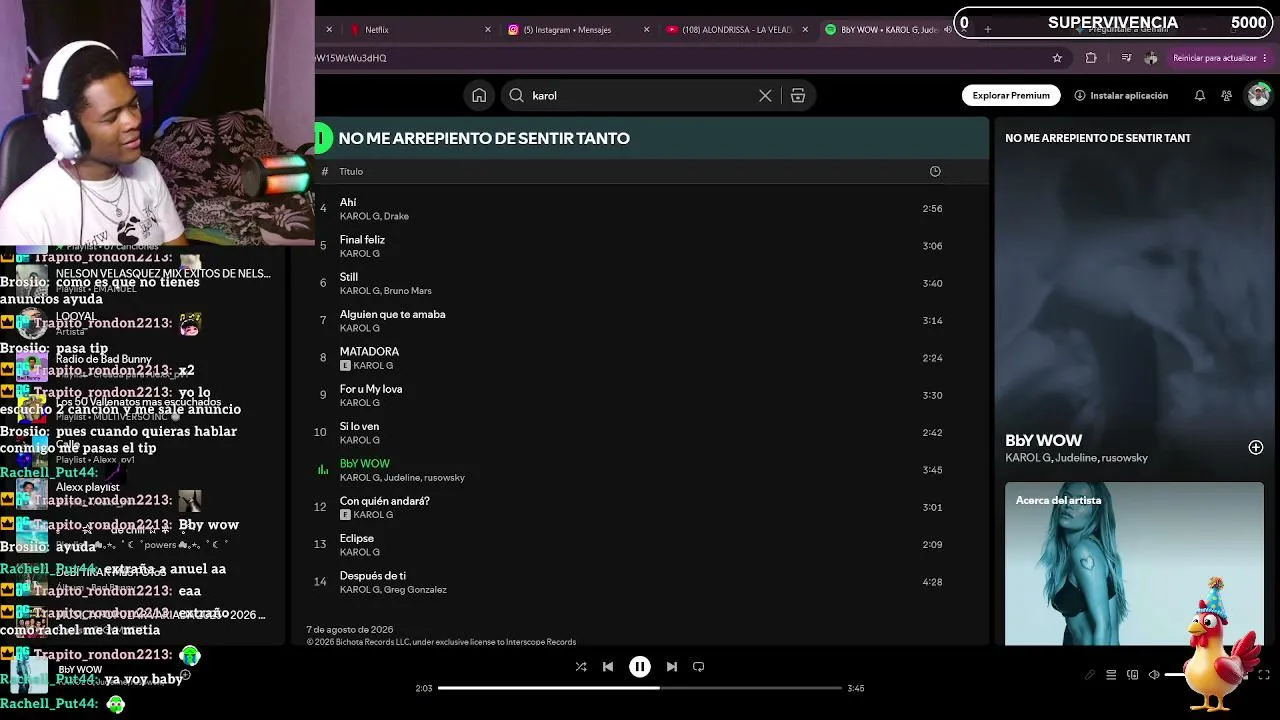The image size is (1280, 720).
Task: Click 'Instalar aplicación' link
Action: [x=1121, y=95]
